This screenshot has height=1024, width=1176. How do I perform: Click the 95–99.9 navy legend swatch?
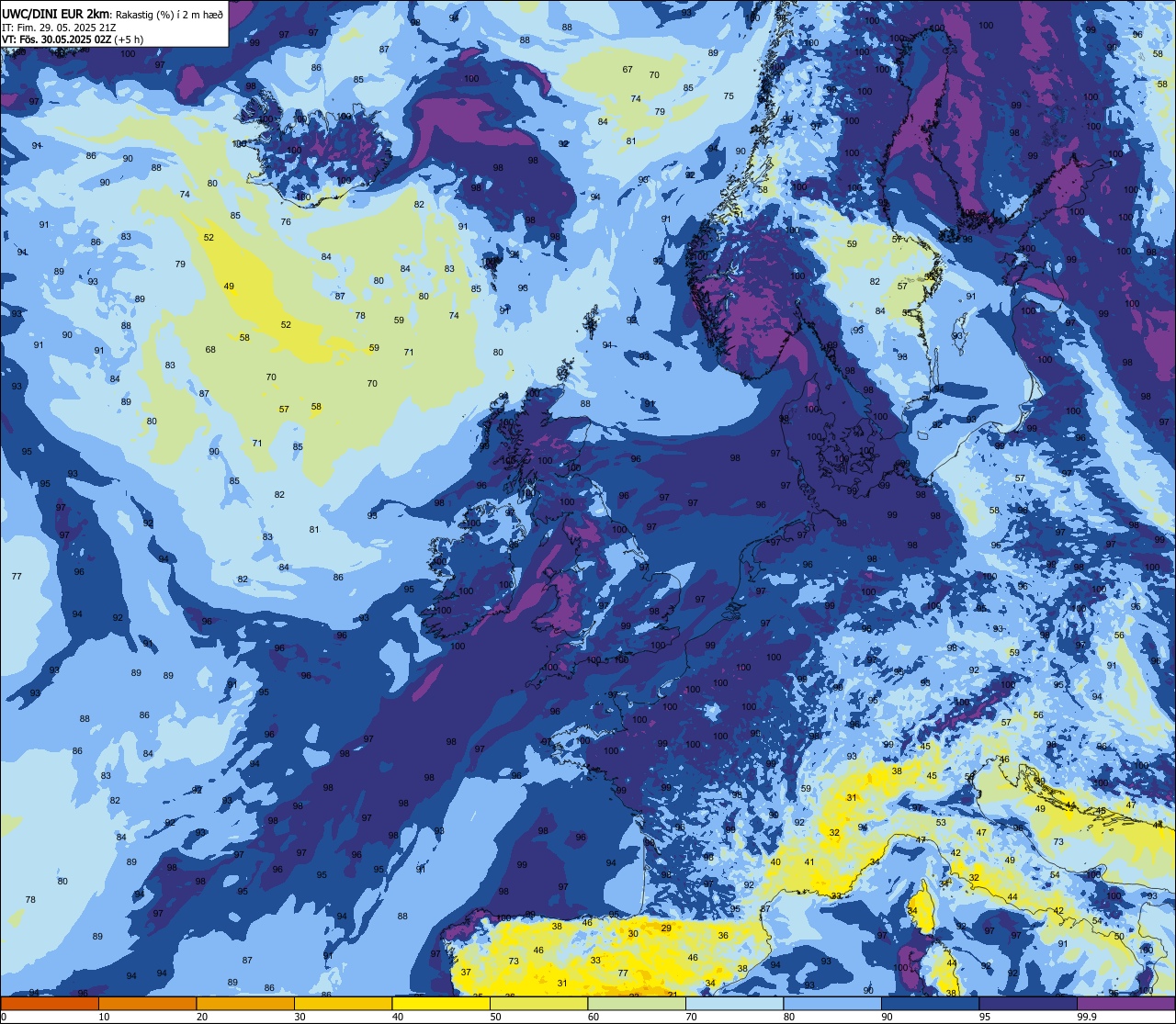tap(1028, 1003)
